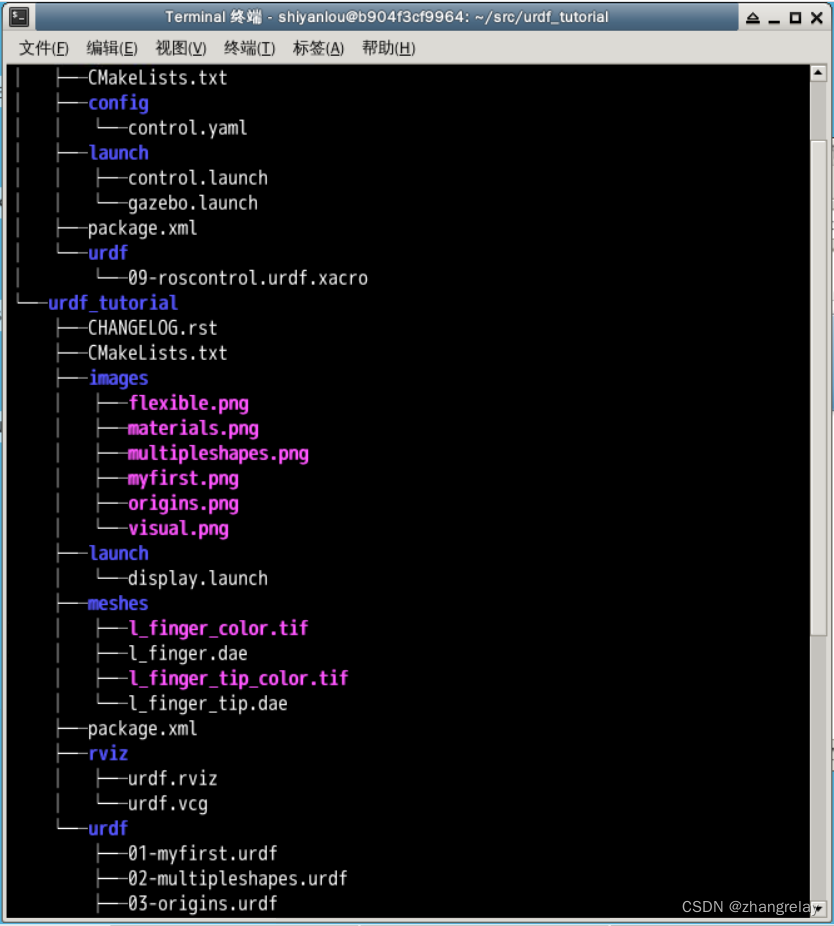Viewport: 834px width, 926px height.
Task: Click 01-myfirst.urdf file name
Action: [x=203, y=854]
